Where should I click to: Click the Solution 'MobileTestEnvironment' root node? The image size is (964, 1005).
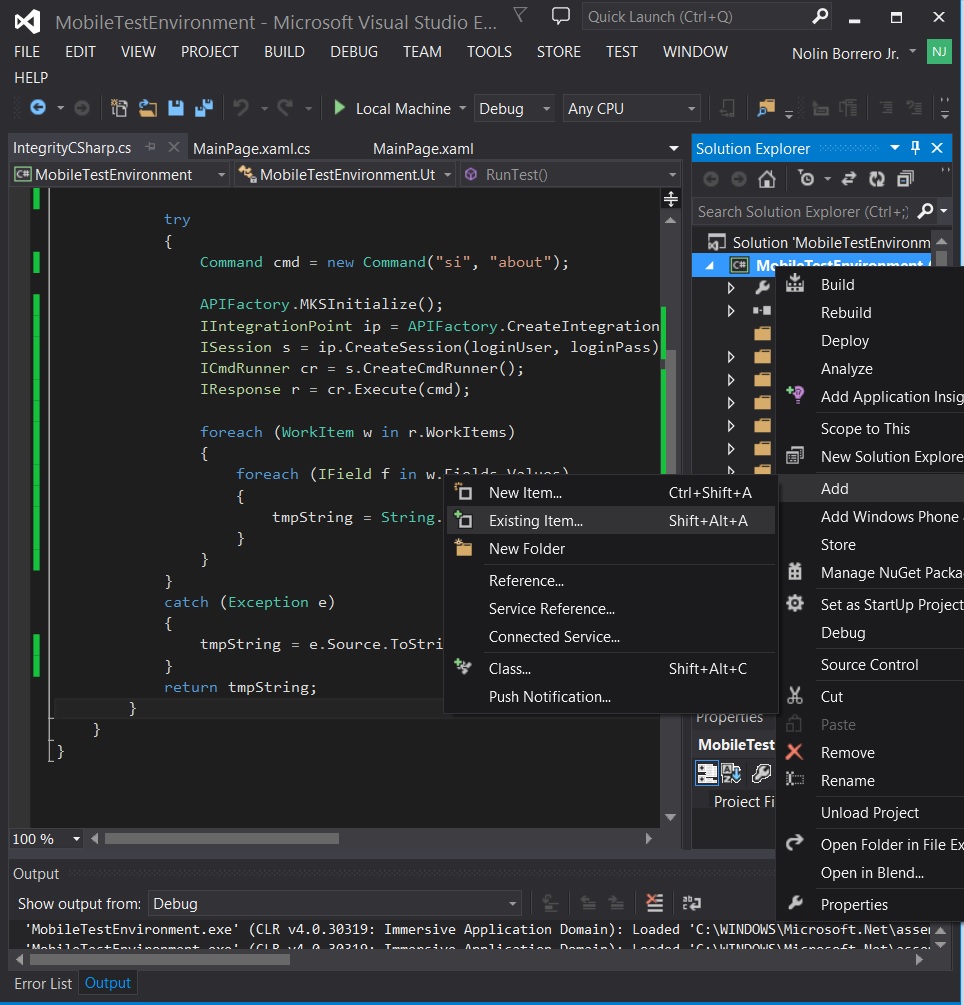(819, 242)
